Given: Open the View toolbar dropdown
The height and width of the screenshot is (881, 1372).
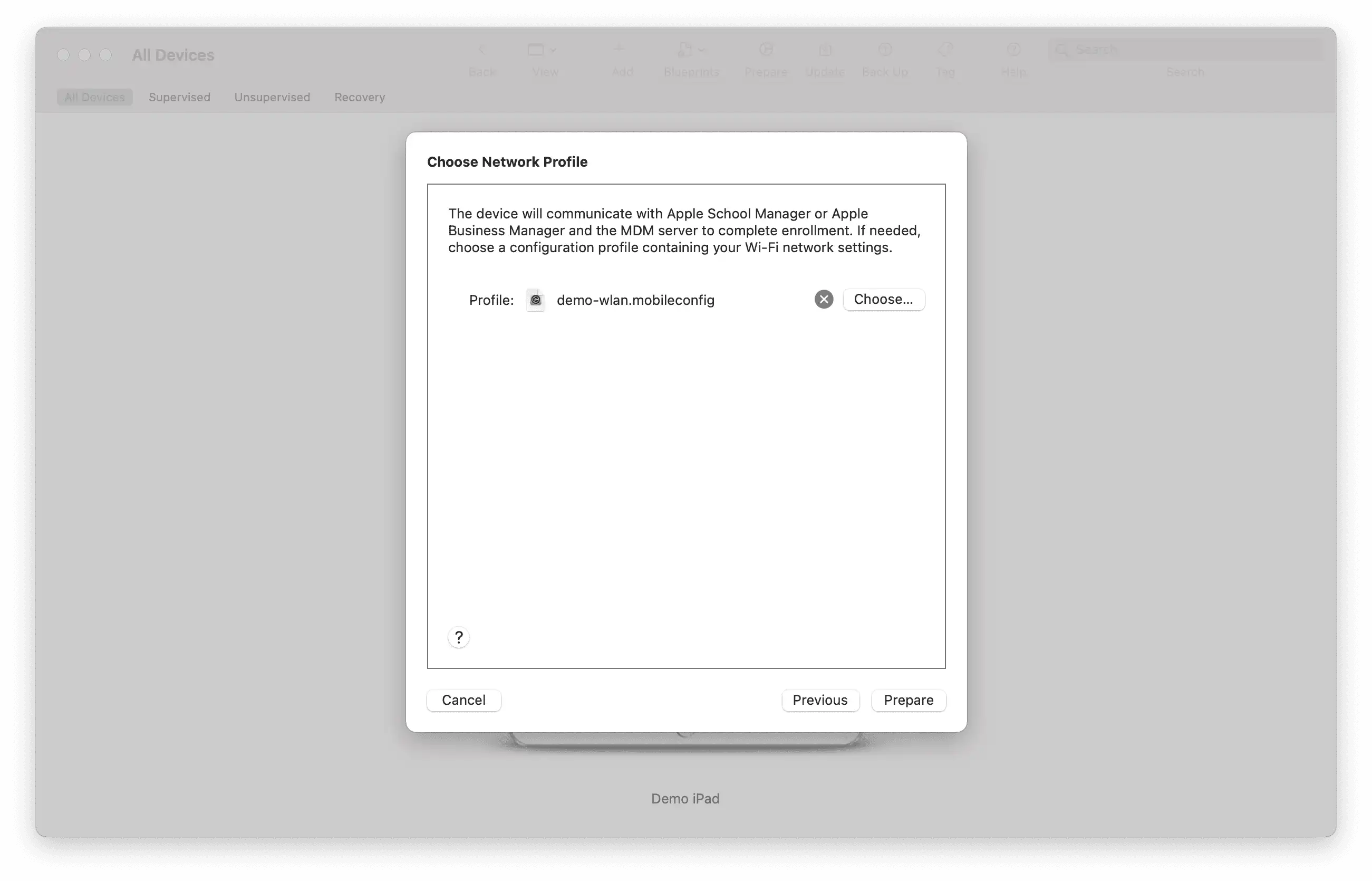Looking at the screenshot, I should click(542, 50).
